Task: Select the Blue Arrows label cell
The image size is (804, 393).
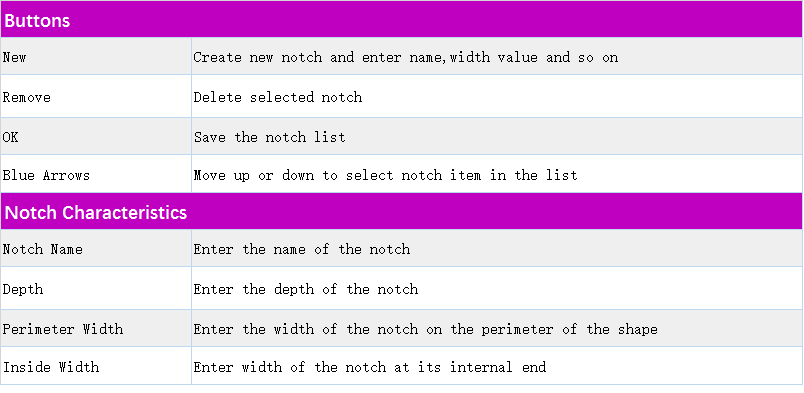Action: (x=96, y=174)
